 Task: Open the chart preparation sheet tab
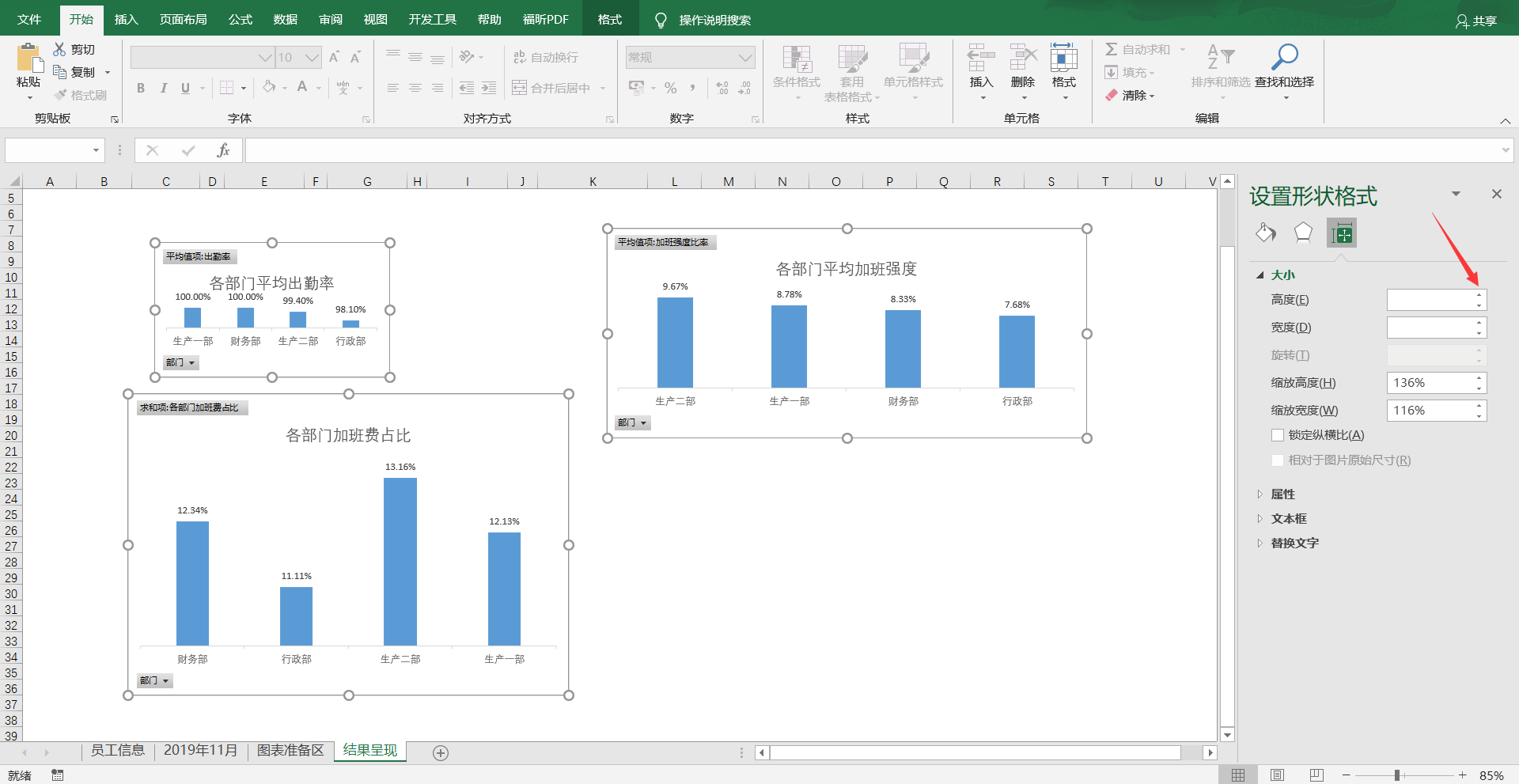pyautogui.click(x=290, y=751)
